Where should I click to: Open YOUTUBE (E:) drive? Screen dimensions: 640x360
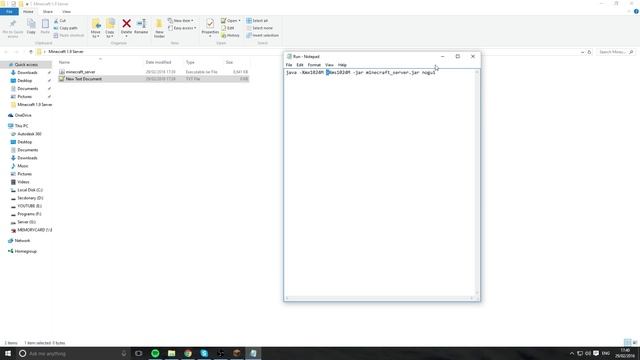pos(29,206)
